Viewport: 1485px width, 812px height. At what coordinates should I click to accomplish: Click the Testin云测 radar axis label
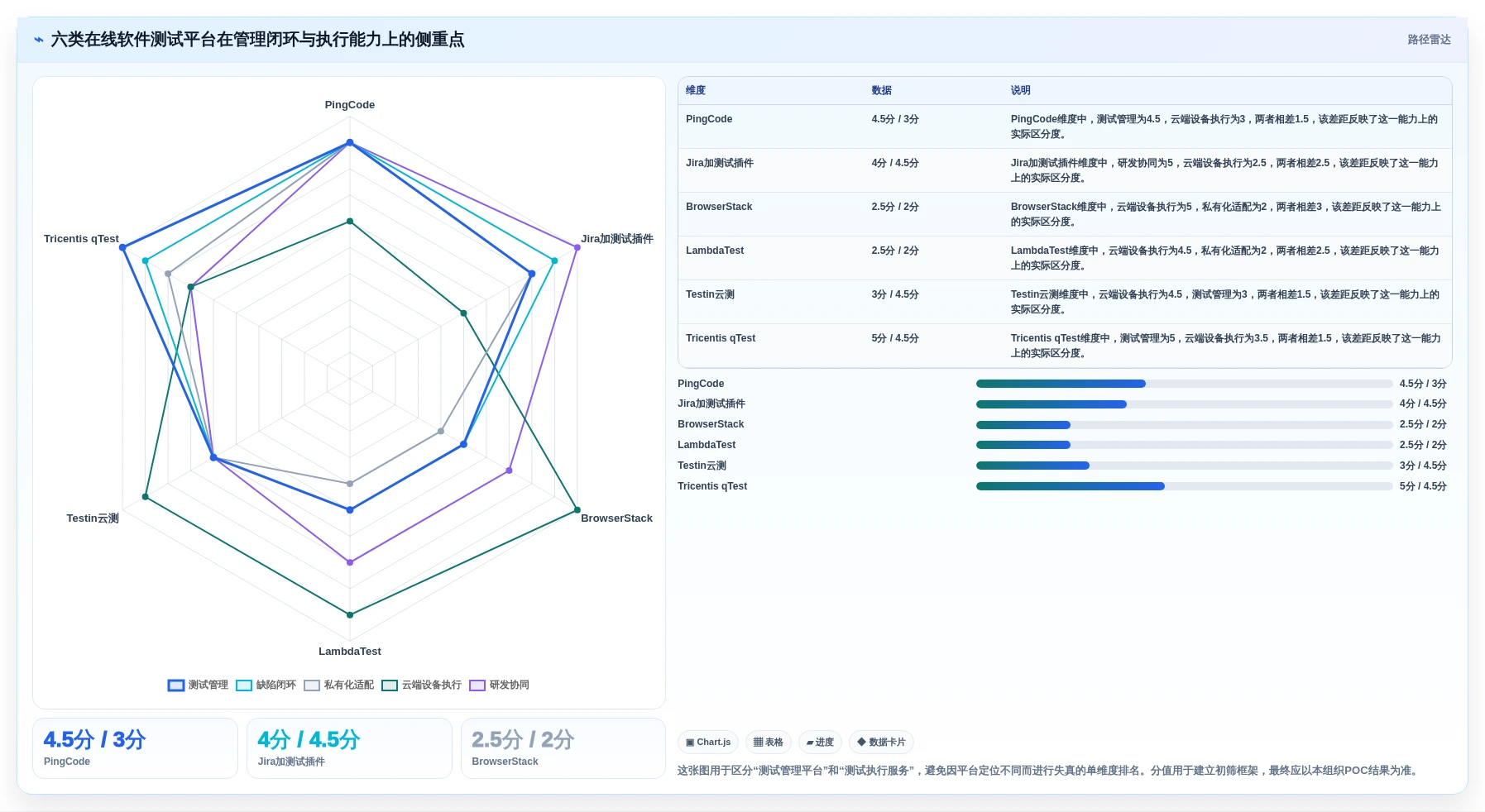(x=93, y=518)
